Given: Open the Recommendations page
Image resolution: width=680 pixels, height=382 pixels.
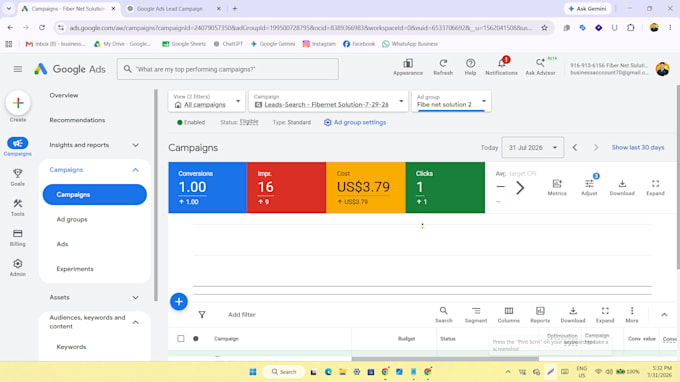Looking at the screenshot, I should click(x=77, y=120).
